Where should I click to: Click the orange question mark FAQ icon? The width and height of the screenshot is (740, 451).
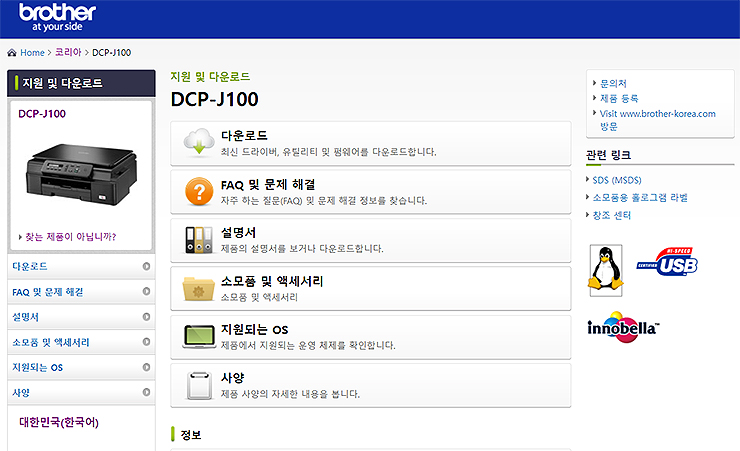pos(199,192)
